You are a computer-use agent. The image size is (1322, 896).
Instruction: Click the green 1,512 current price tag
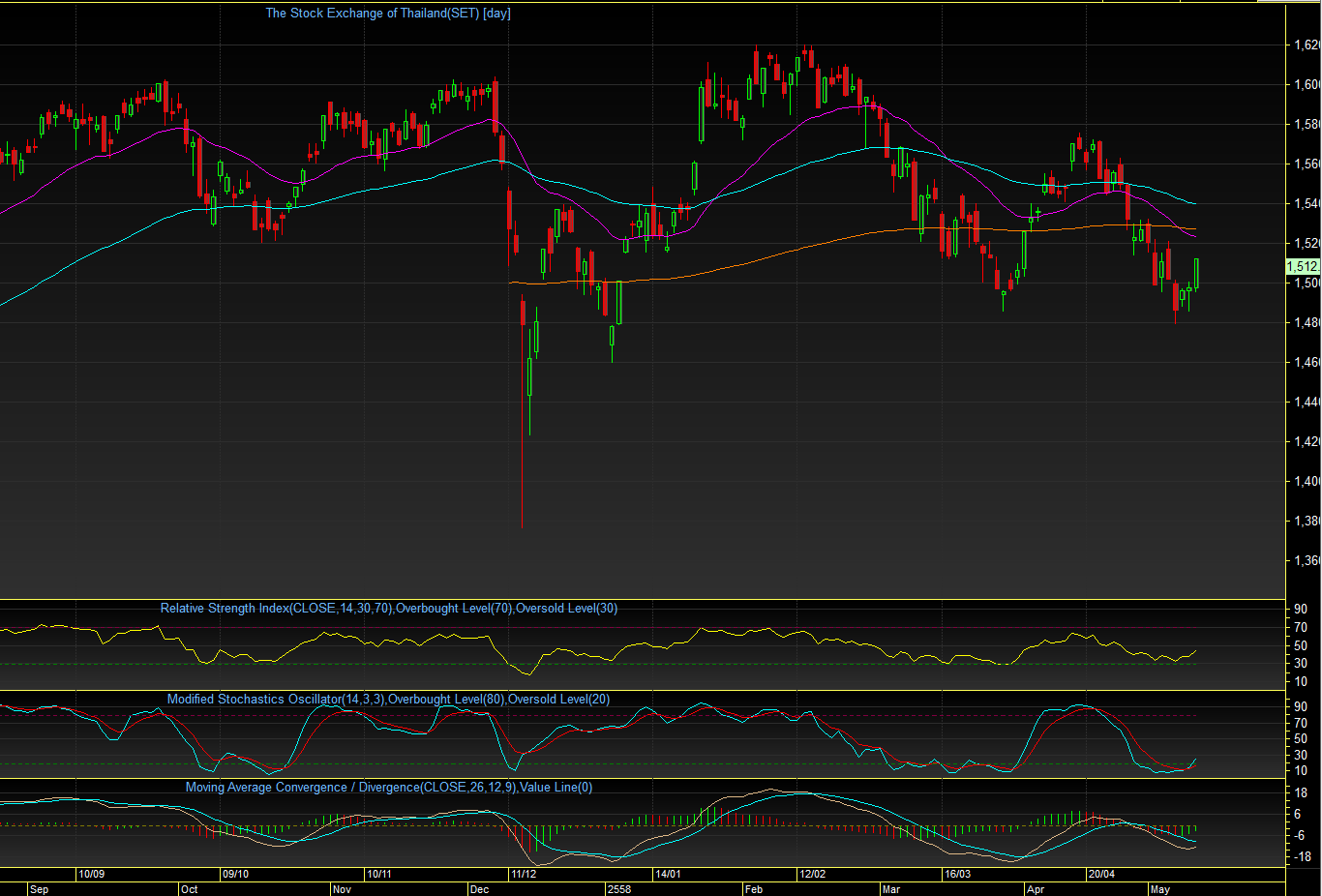pyautogui.click(x=1303, y=266)
